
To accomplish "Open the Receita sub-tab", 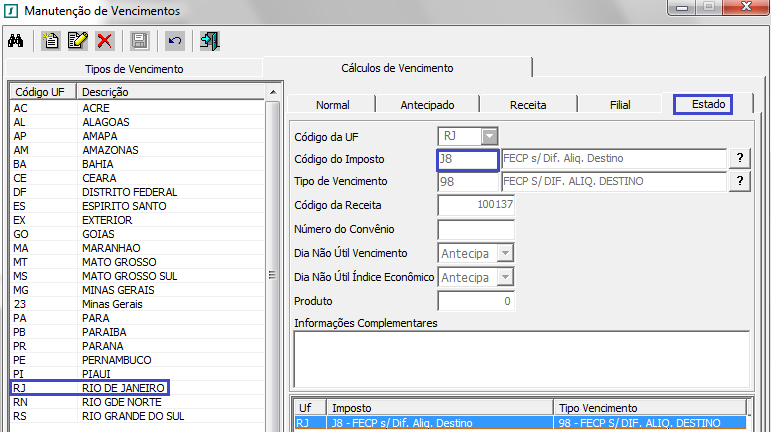I will 528,105.
